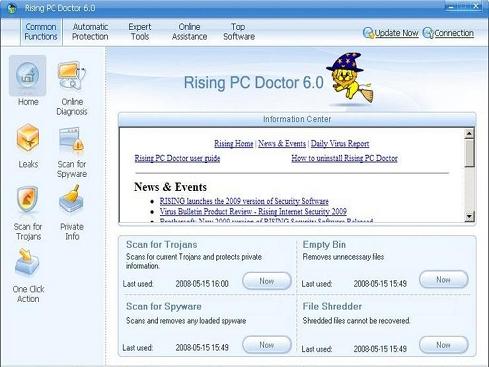Open the Rising PC Doctor user guide link
489x367 pixels.
pyautogui.click(x=177, y=158)
